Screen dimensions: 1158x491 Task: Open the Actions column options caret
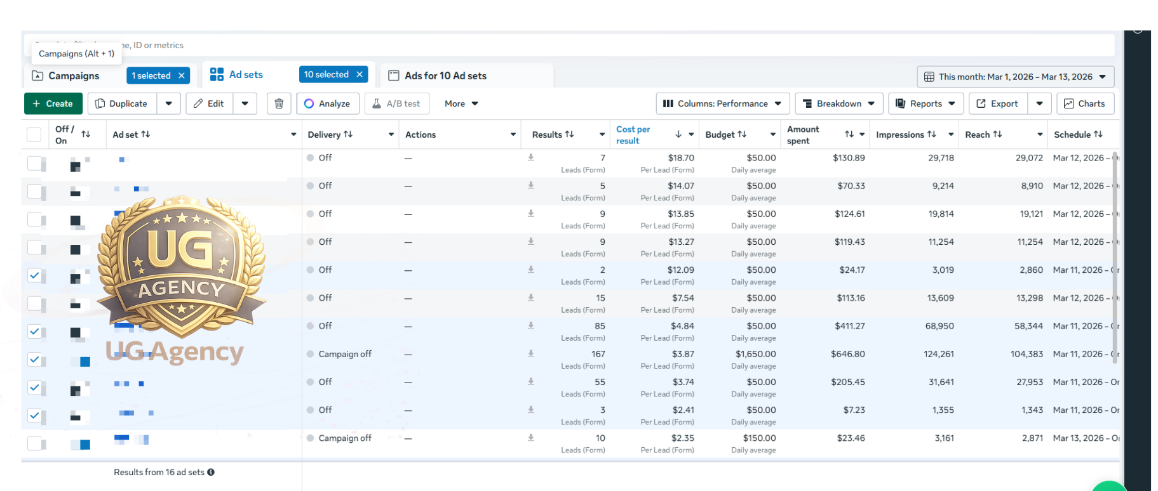(x=513, y=135)
